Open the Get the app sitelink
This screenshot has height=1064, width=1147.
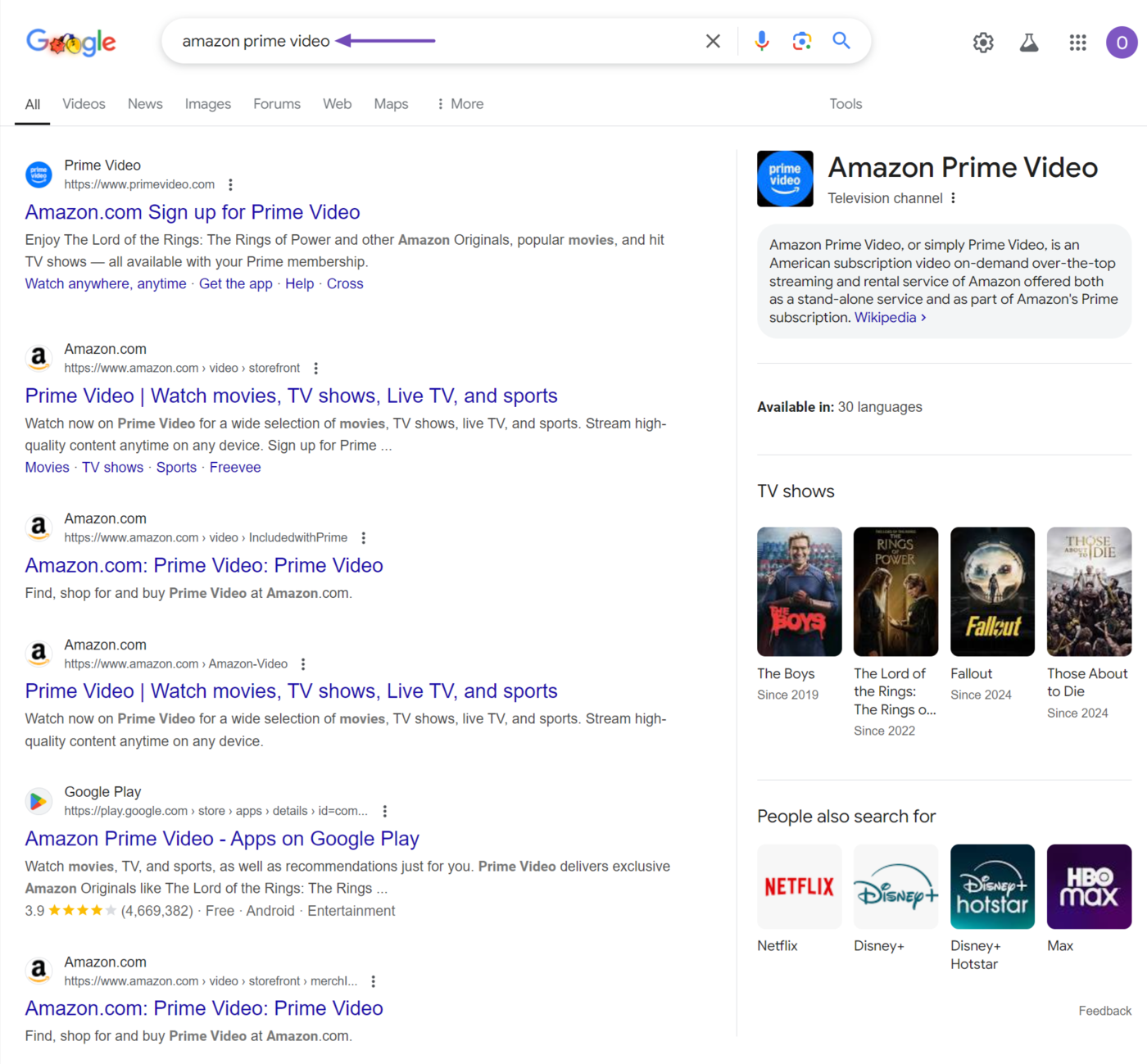(x=236, y=283)
